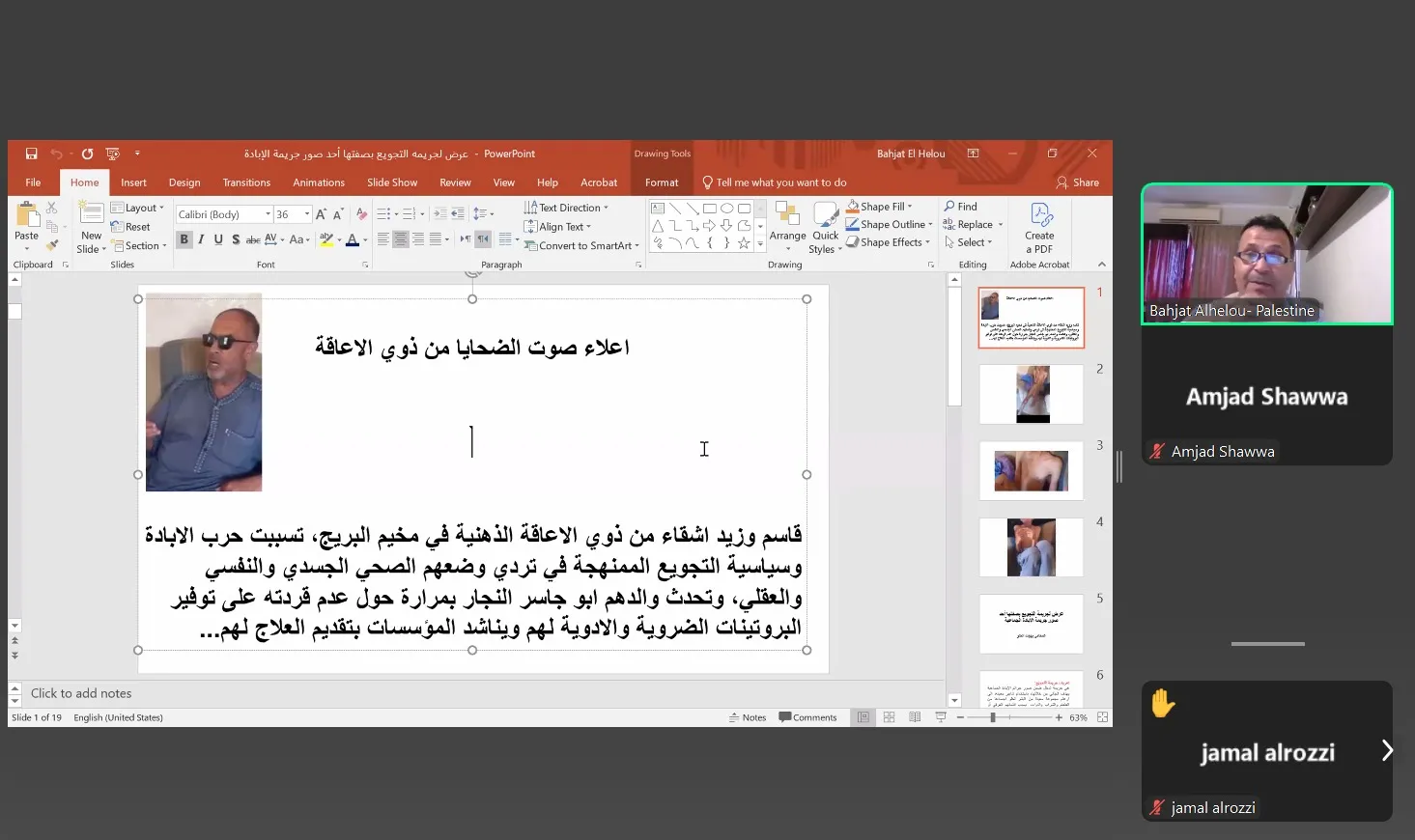Toggle Bold formatting
Screen dimensions: 1415x840
(184, 239)
